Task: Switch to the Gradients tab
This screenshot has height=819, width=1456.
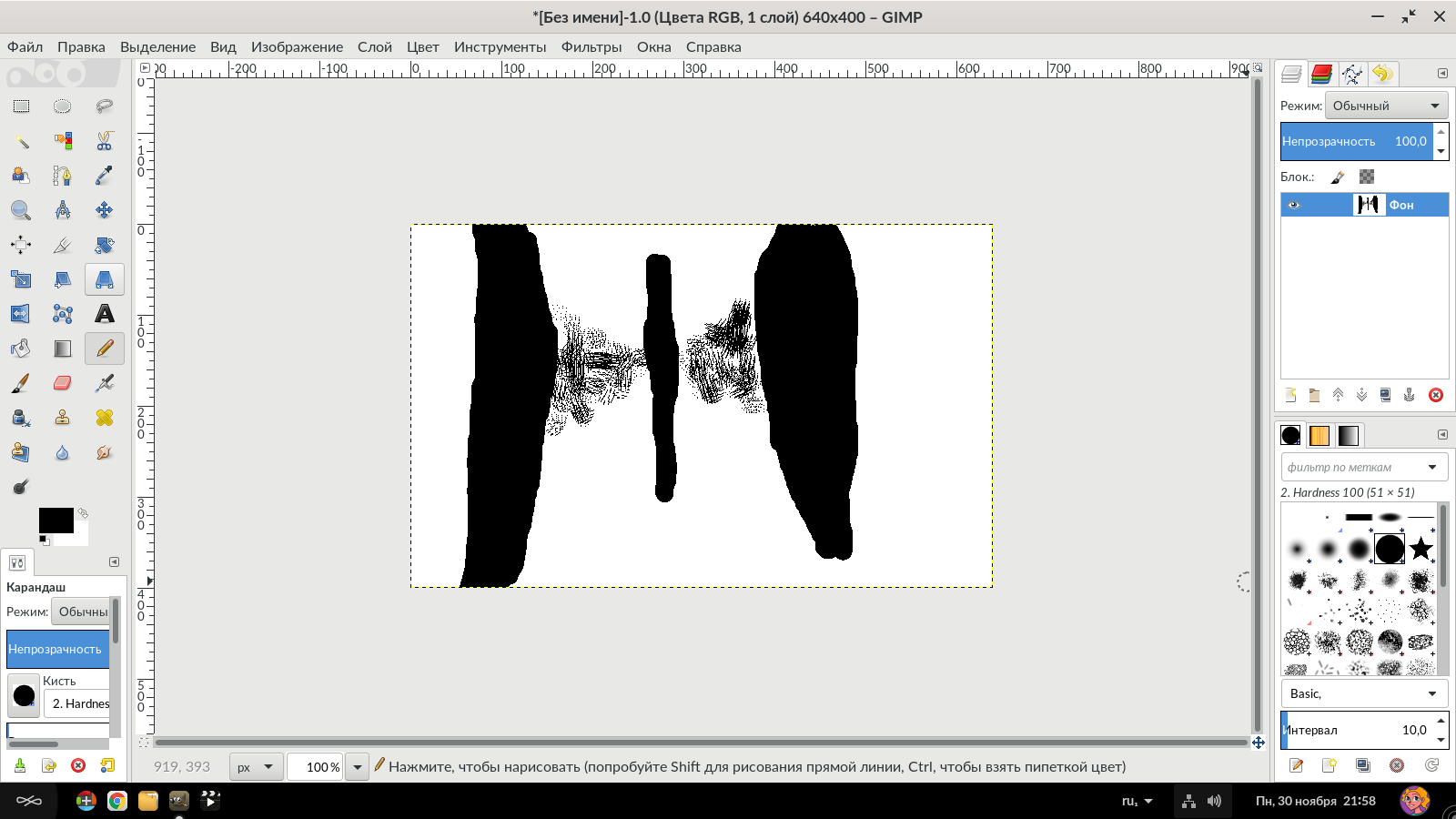Action: (1349, 436)
